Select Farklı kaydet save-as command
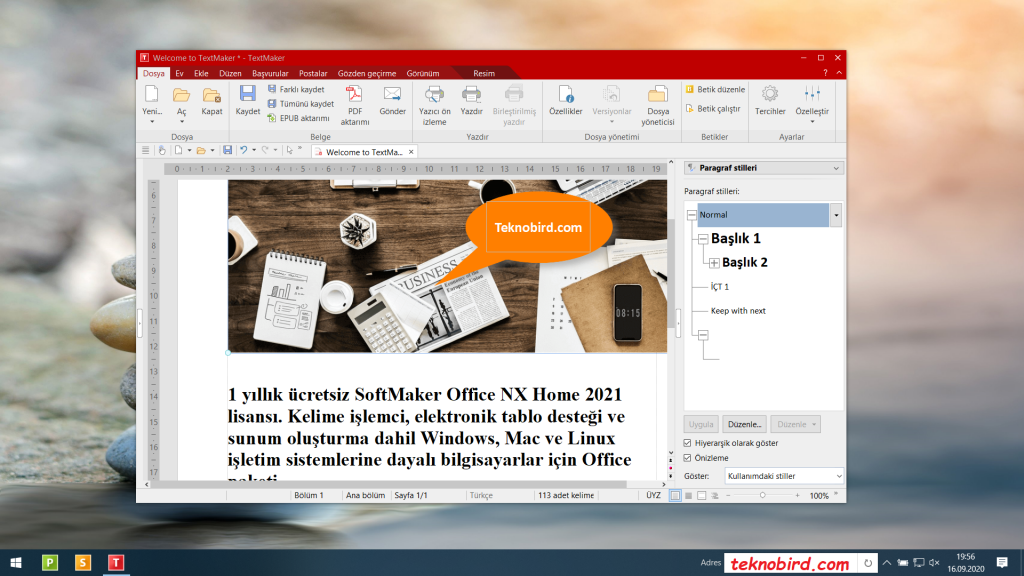 tap(296, 89)
